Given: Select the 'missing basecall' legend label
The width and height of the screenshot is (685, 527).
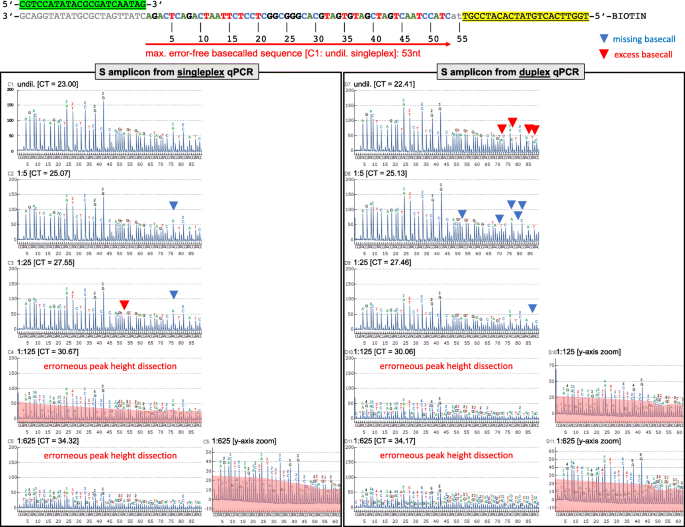Looking at the screenshot, I should [644, 39].
